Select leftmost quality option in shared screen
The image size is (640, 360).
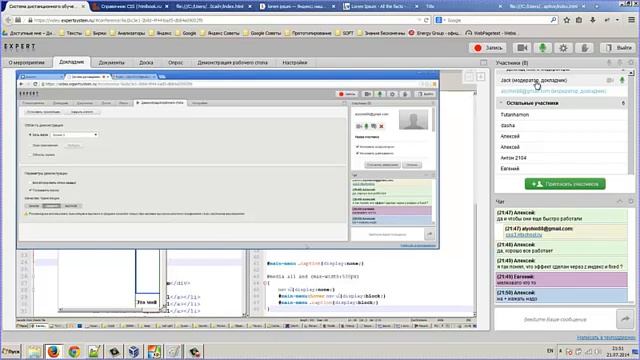34,206
